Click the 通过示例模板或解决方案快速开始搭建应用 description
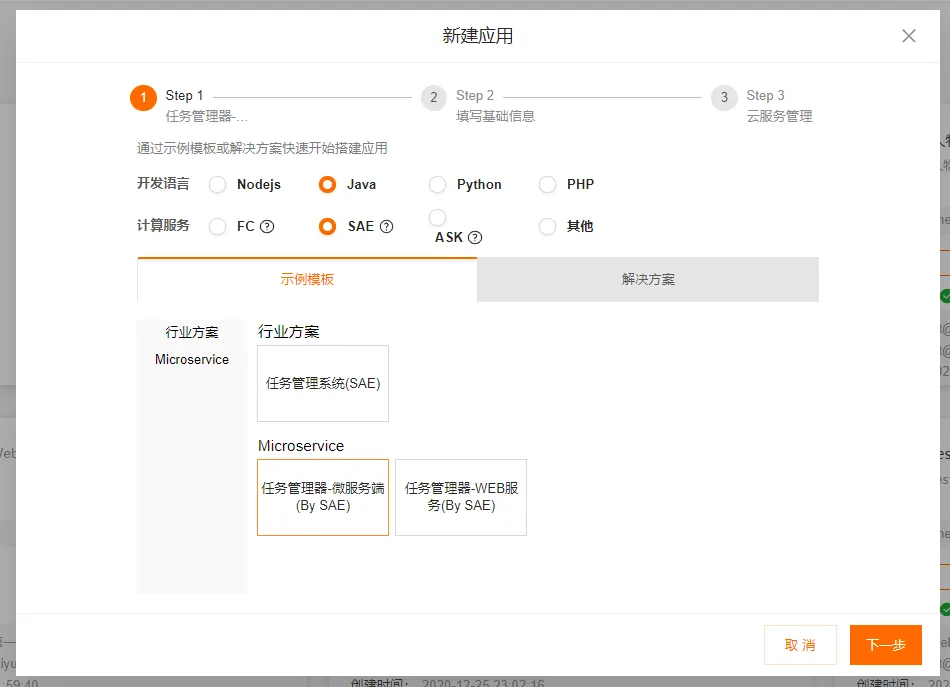The width and height of the screenshot is (950, 687). [262, 148]
